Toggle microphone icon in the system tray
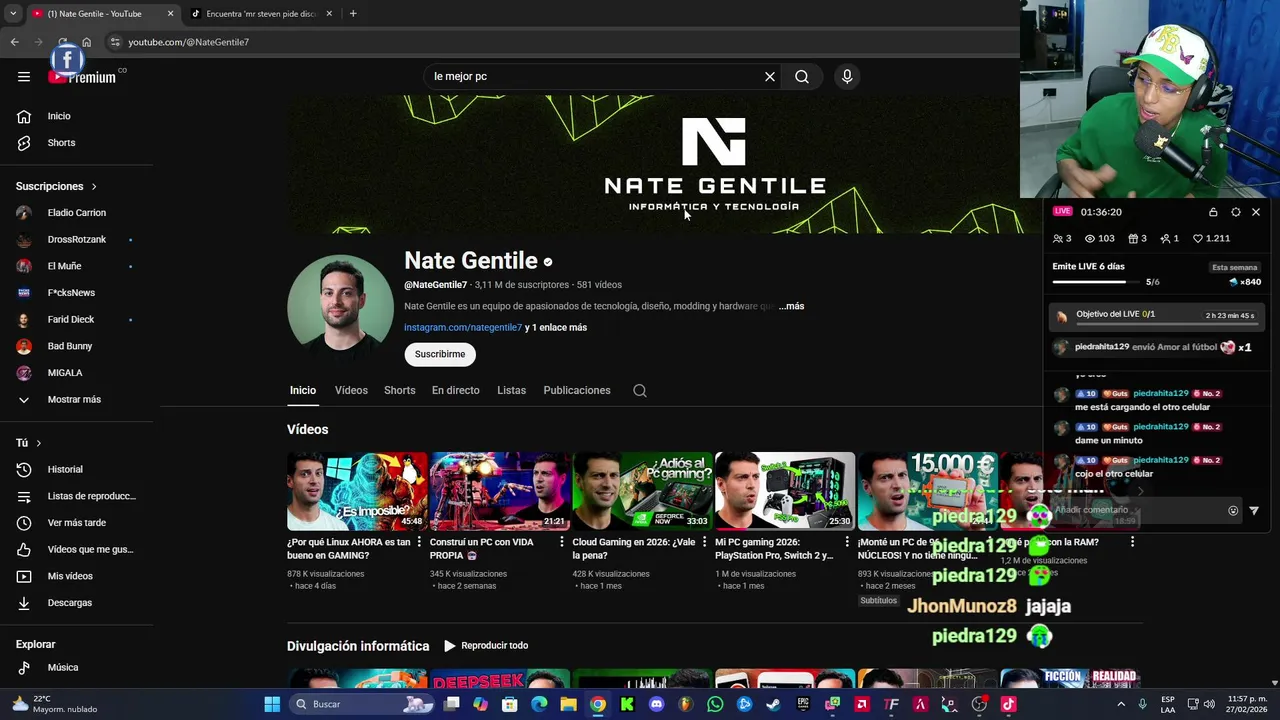This screenshot has width=1280, height=720. coord(1142,704)
